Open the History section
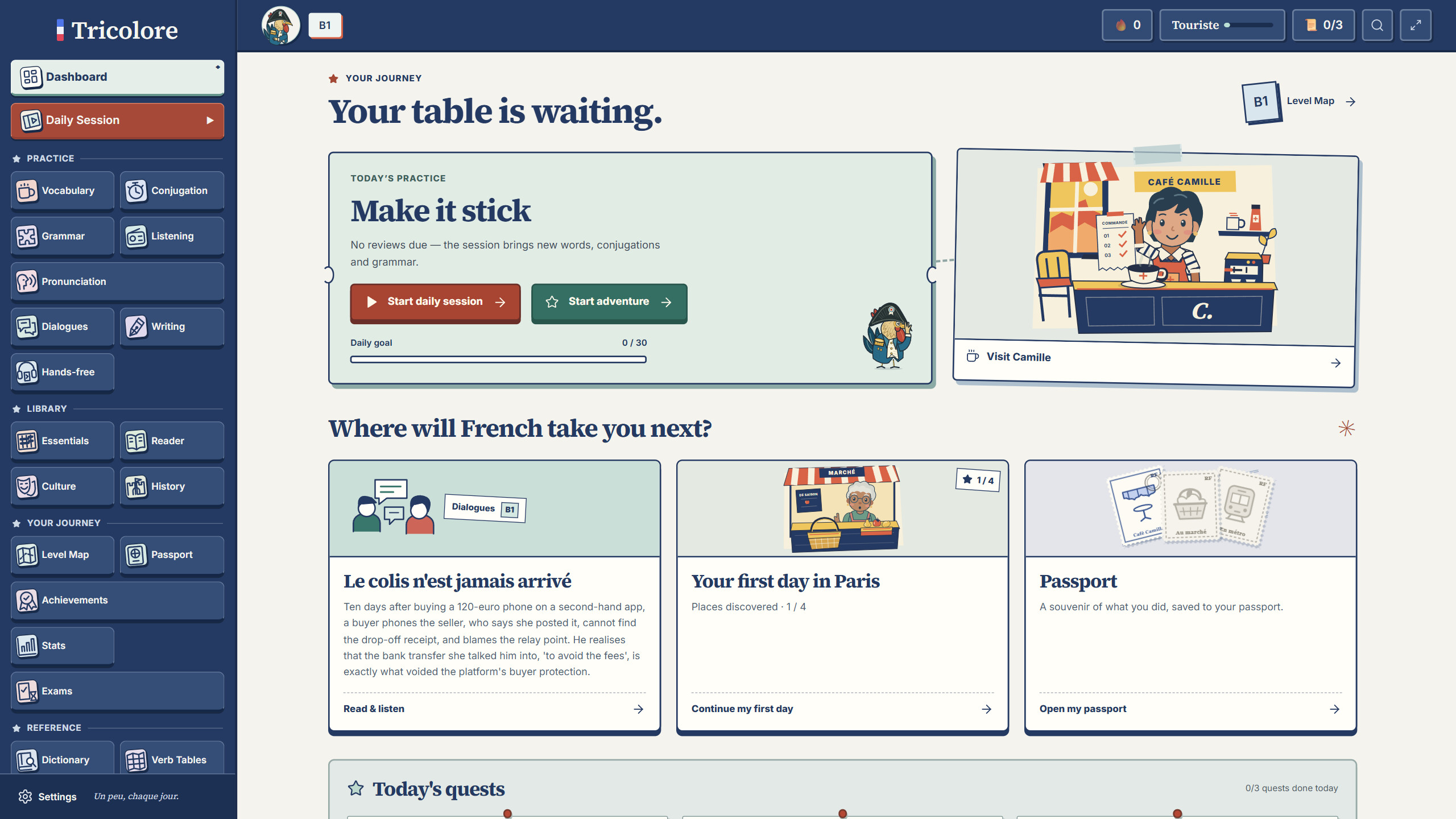 [172, 486]
